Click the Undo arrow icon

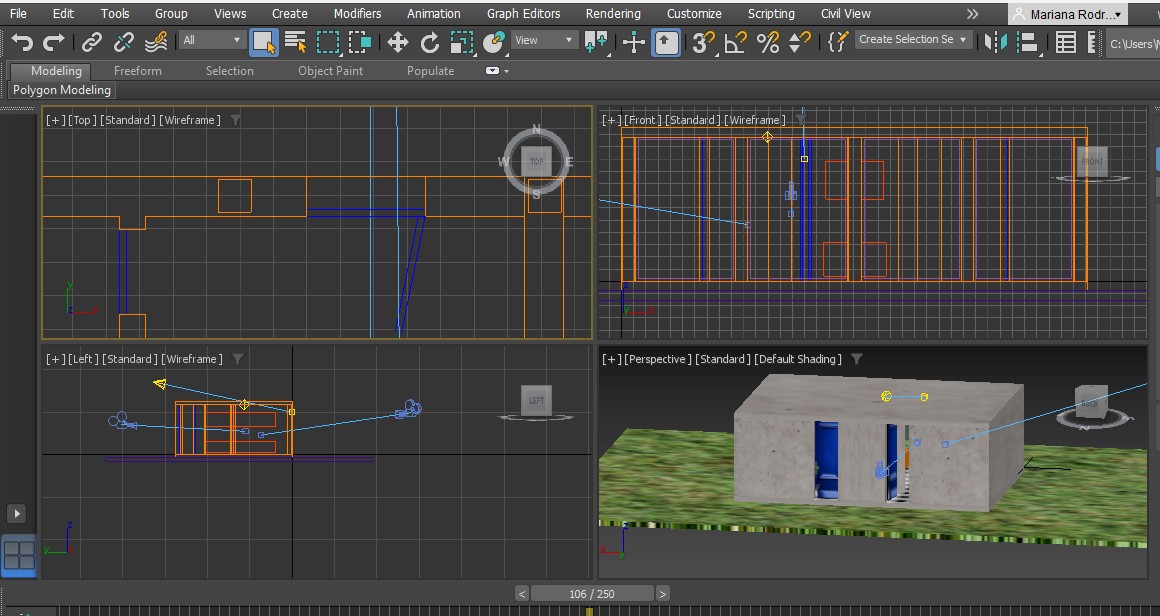[22, 41]
